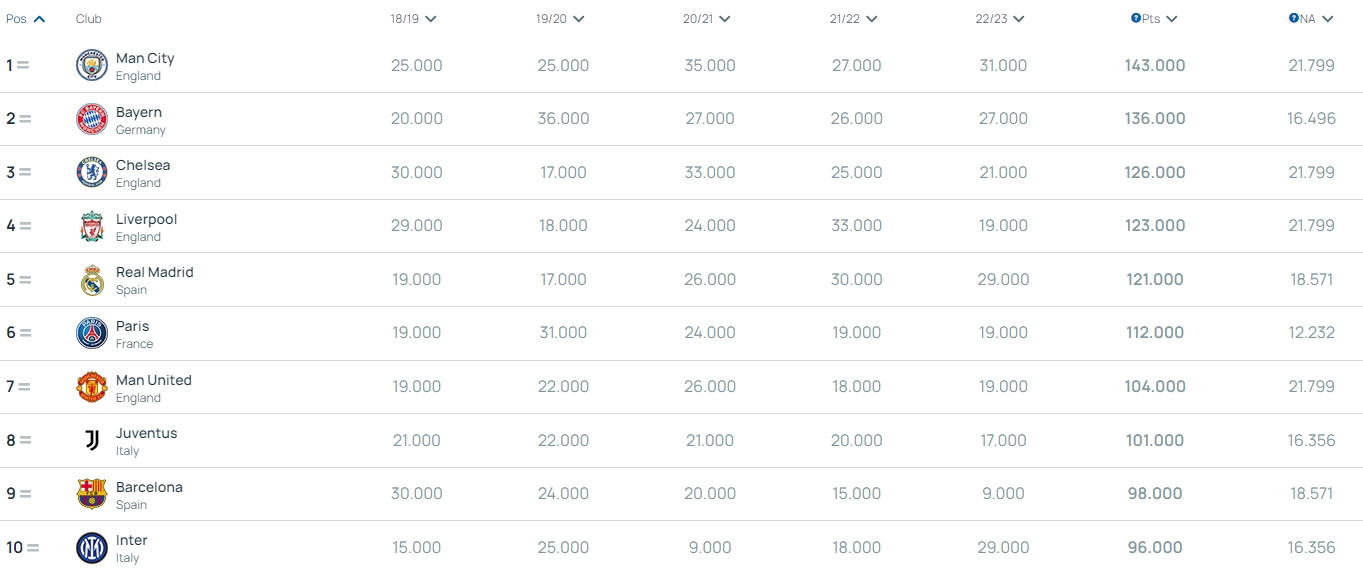Sort by the 19/20 season column
The height and width of the screenshot is (571, 1363).
coord(561,19)
